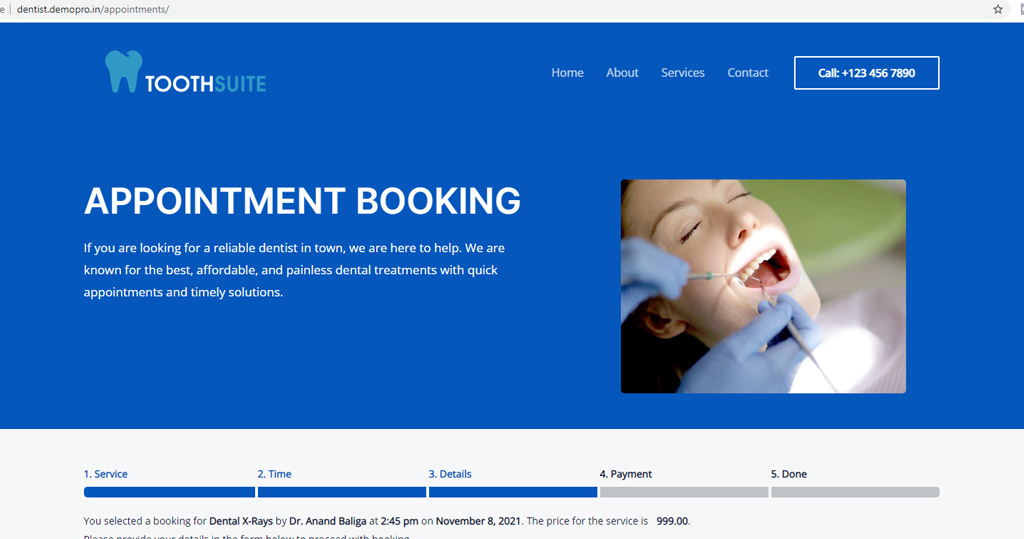Select the 4. Payment step label

click(626, 474)
